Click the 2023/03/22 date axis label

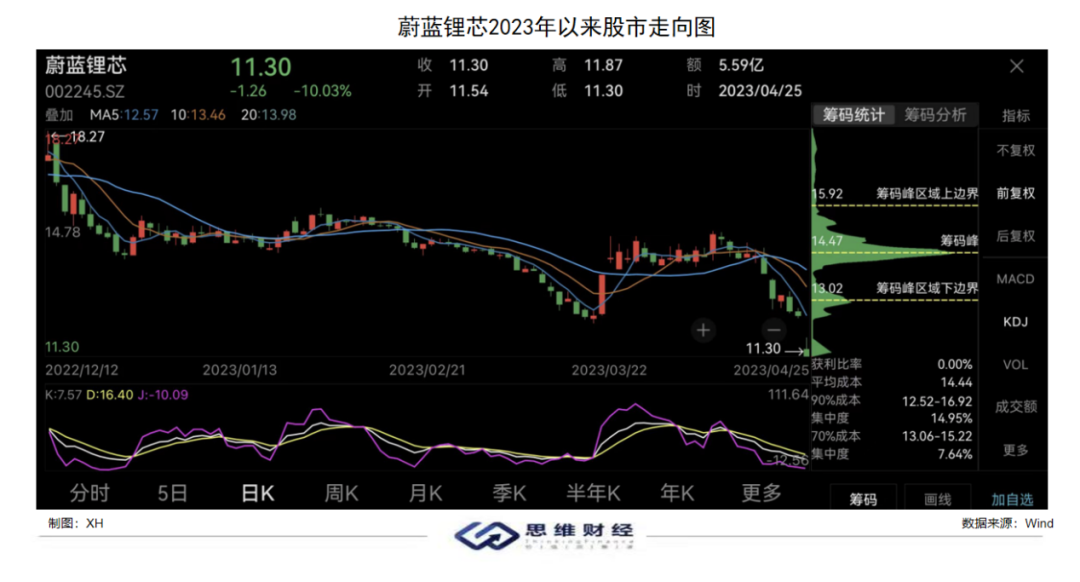[609, 370]
